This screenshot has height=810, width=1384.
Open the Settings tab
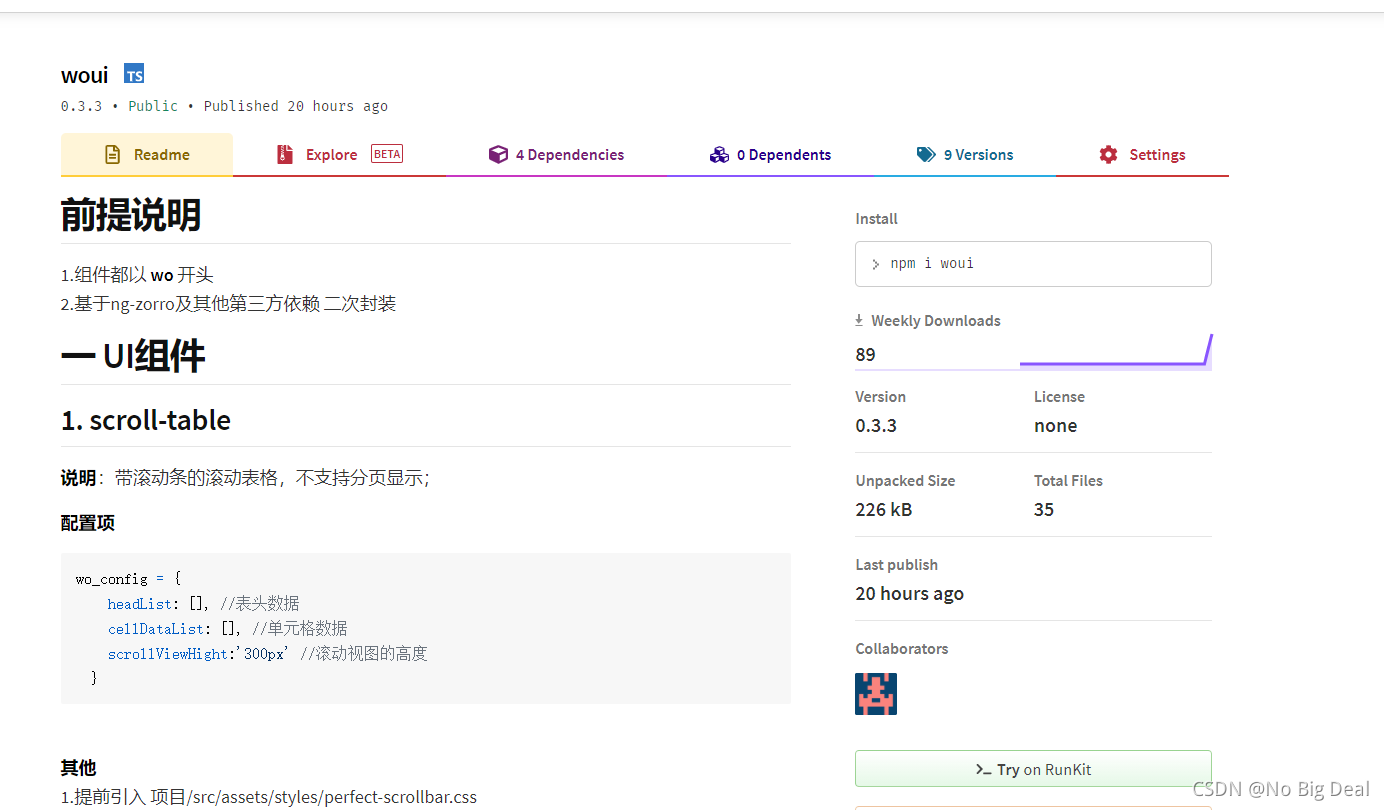tap(1142, 155)
